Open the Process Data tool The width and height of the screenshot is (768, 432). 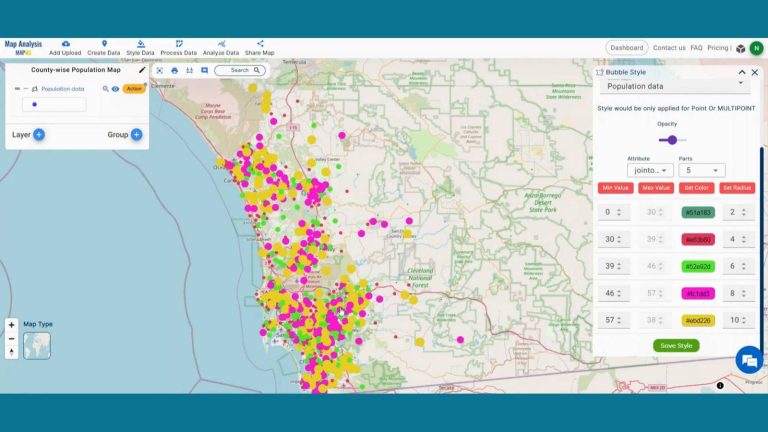click(x=178, y=48)
